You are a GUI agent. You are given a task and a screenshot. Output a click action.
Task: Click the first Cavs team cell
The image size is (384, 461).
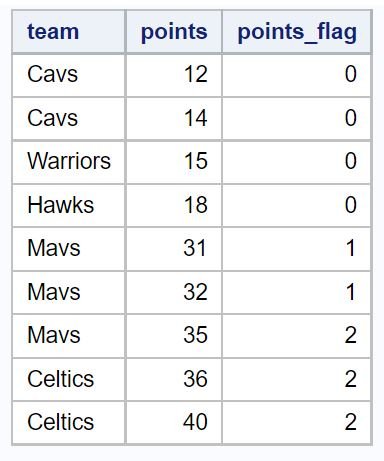(69, 75)
